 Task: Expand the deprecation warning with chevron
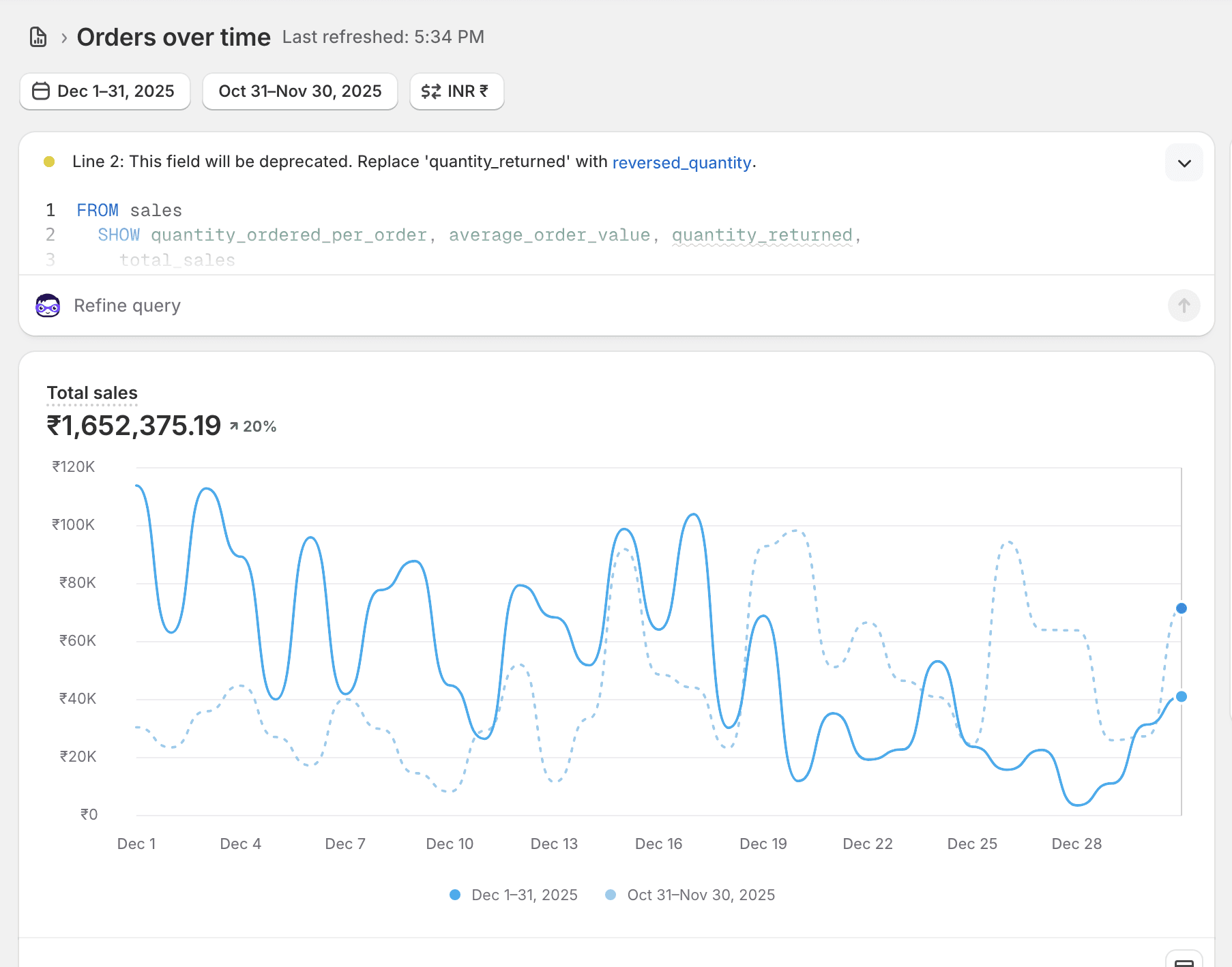point(1184,163)
